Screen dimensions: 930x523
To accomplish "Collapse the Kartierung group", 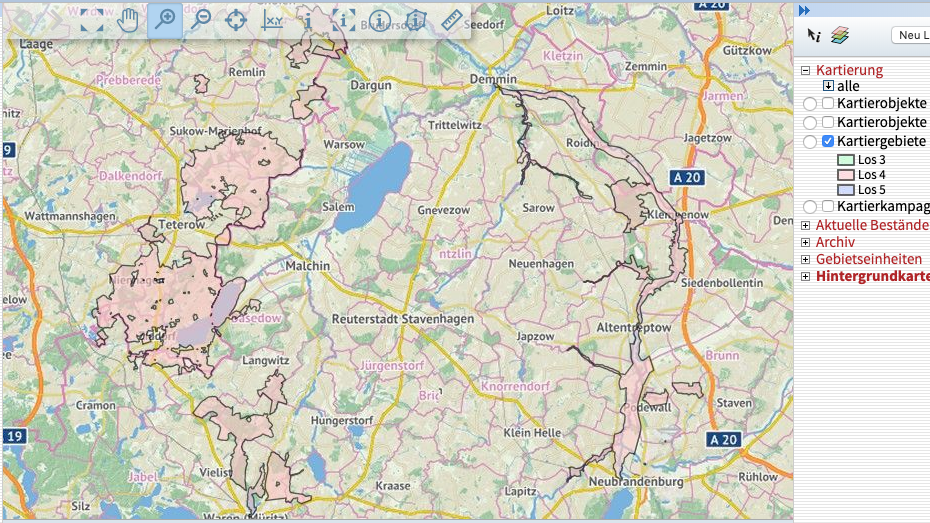I will coord(805,71).
